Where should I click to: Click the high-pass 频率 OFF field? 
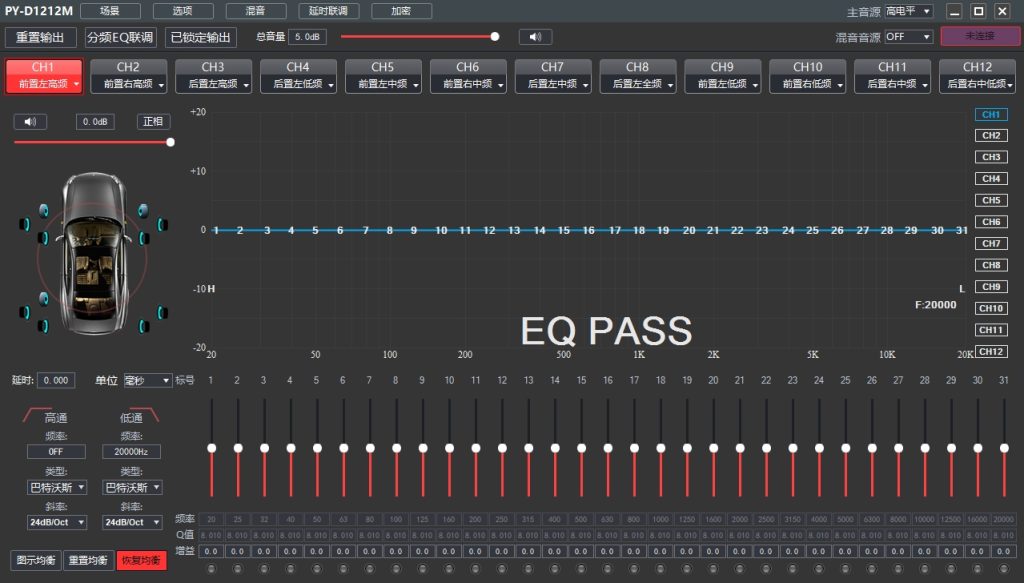point(56,451)
